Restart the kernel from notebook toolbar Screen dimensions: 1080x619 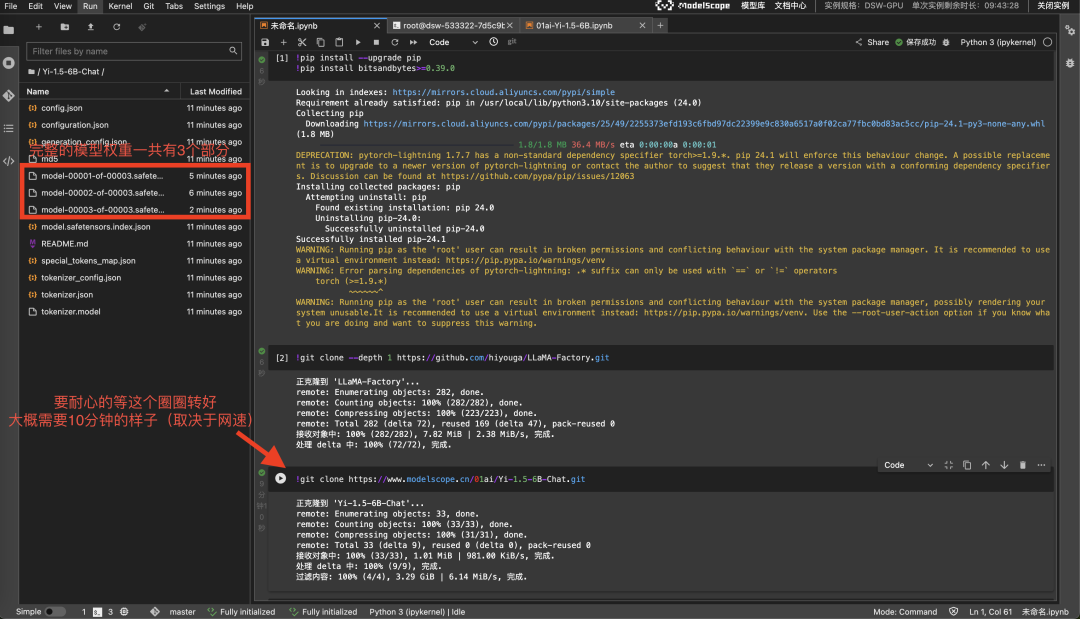[395, 42]
